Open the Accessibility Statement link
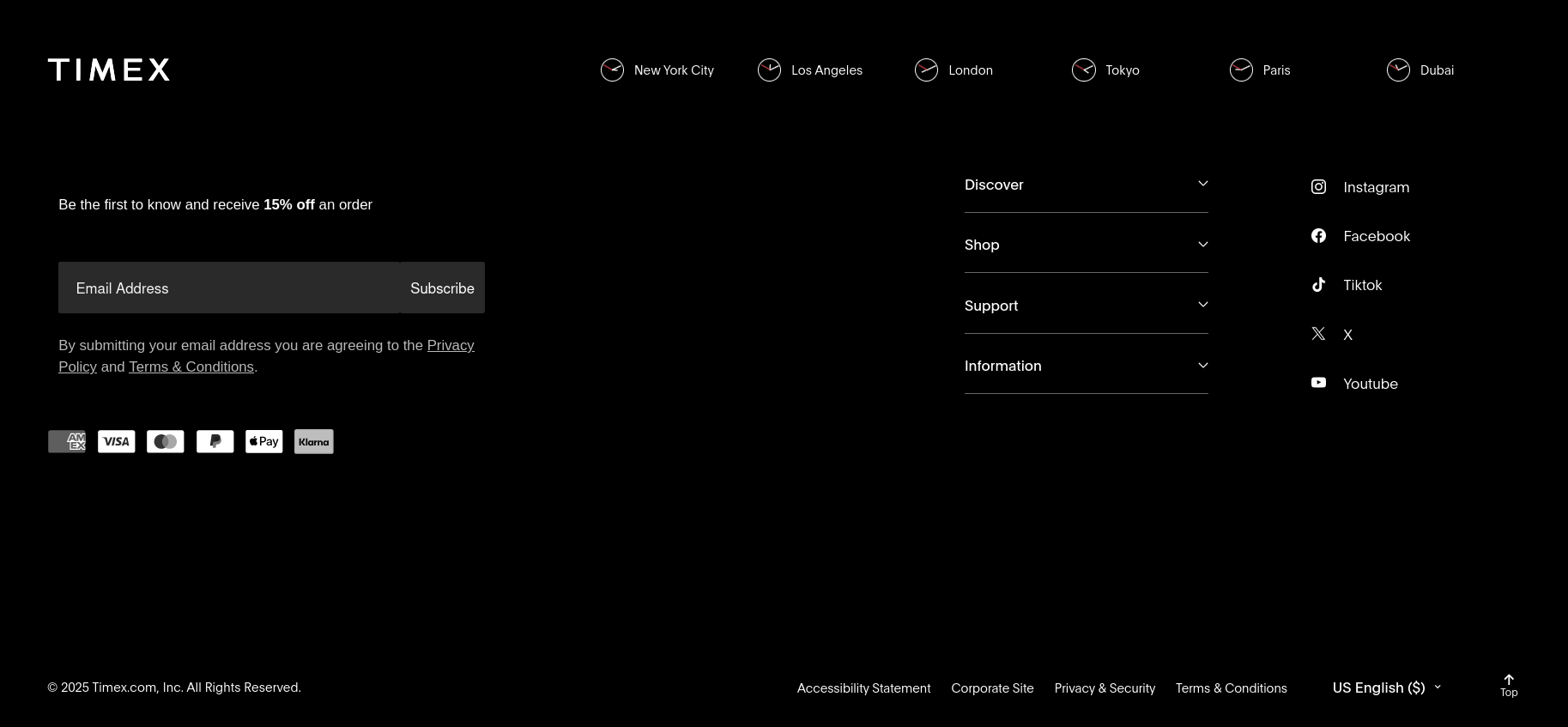Screen dimensions: 1568x727 pos(863,688)
